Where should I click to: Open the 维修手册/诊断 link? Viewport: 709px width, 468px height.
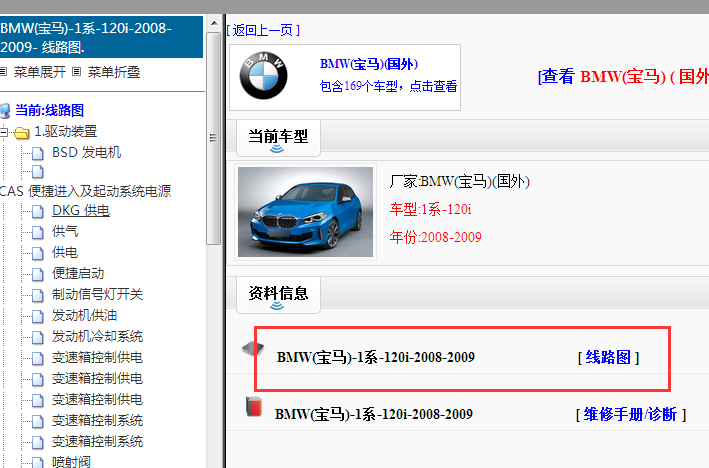(x=631, y=414)
